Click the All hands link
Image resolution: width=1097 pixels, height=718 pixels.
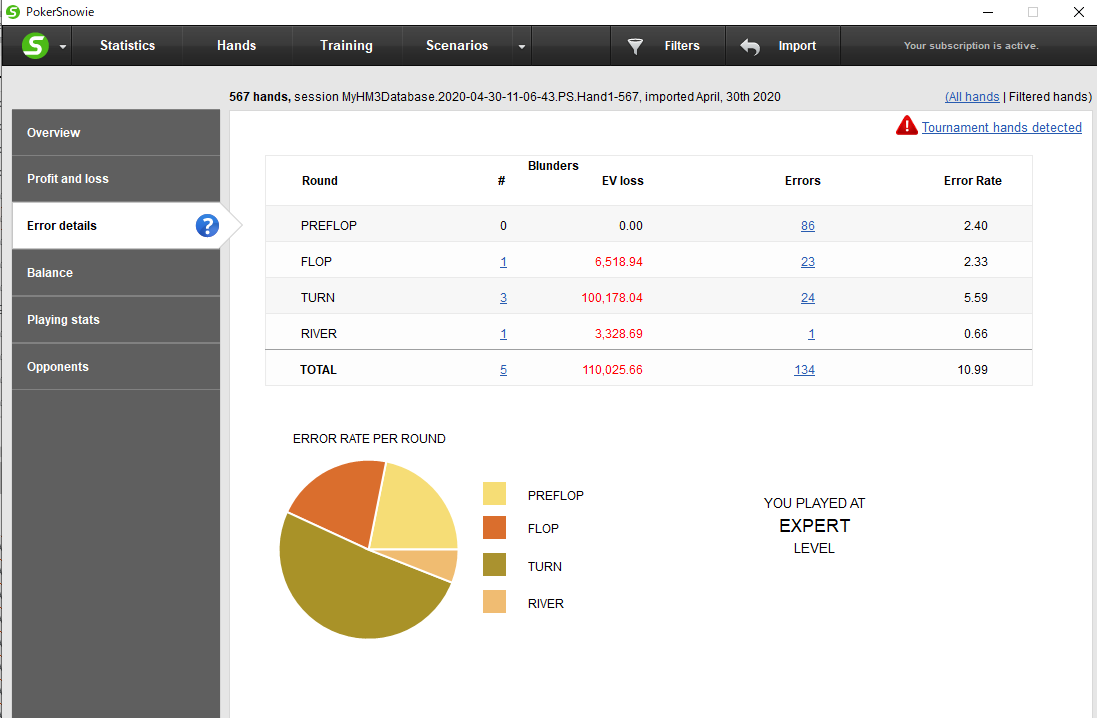tap(972, 97)
